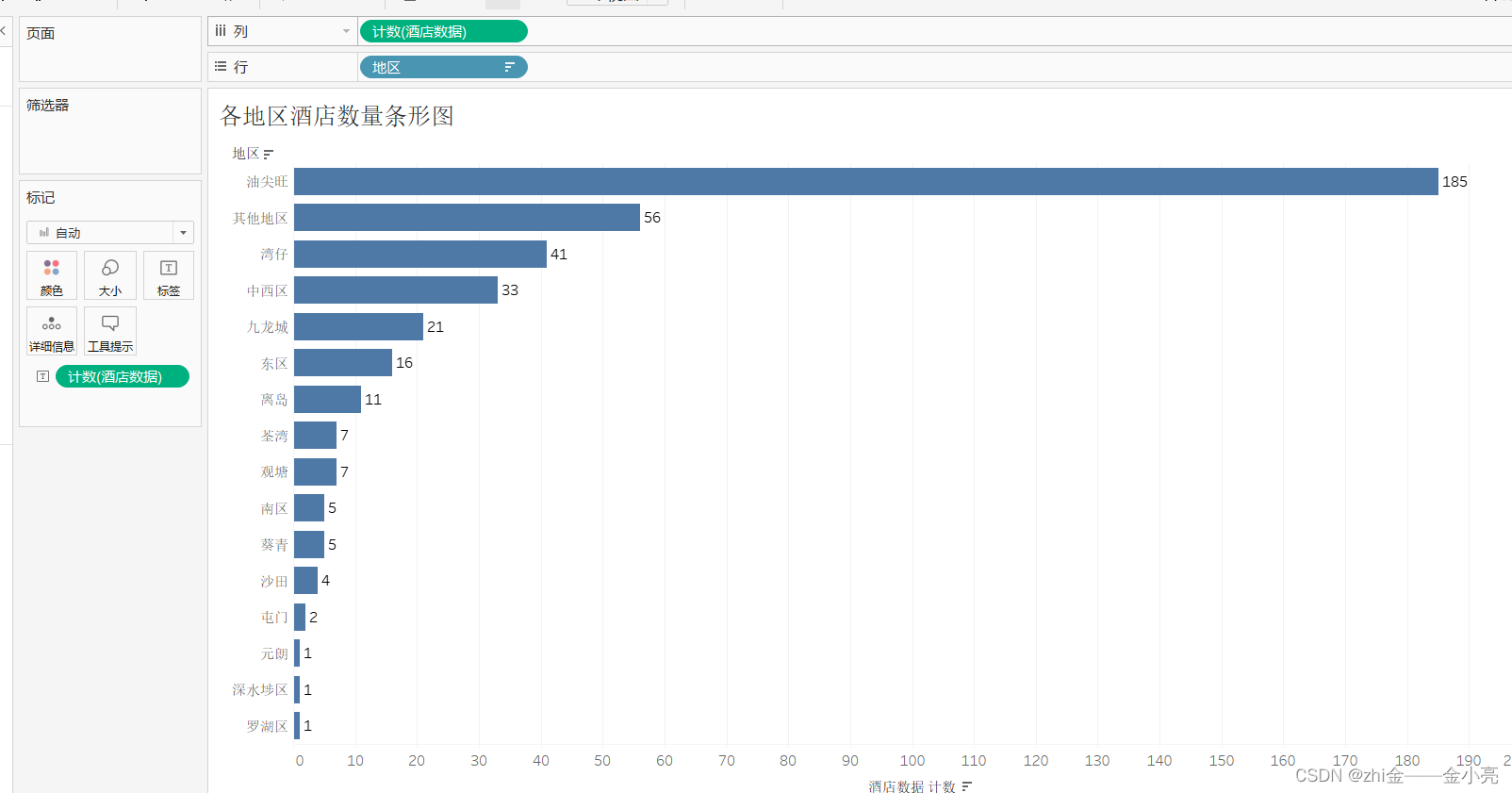Click the 元朗 row label
Image resolution: width=1512 pixels, height=793 pixels.
click(274, 653)
